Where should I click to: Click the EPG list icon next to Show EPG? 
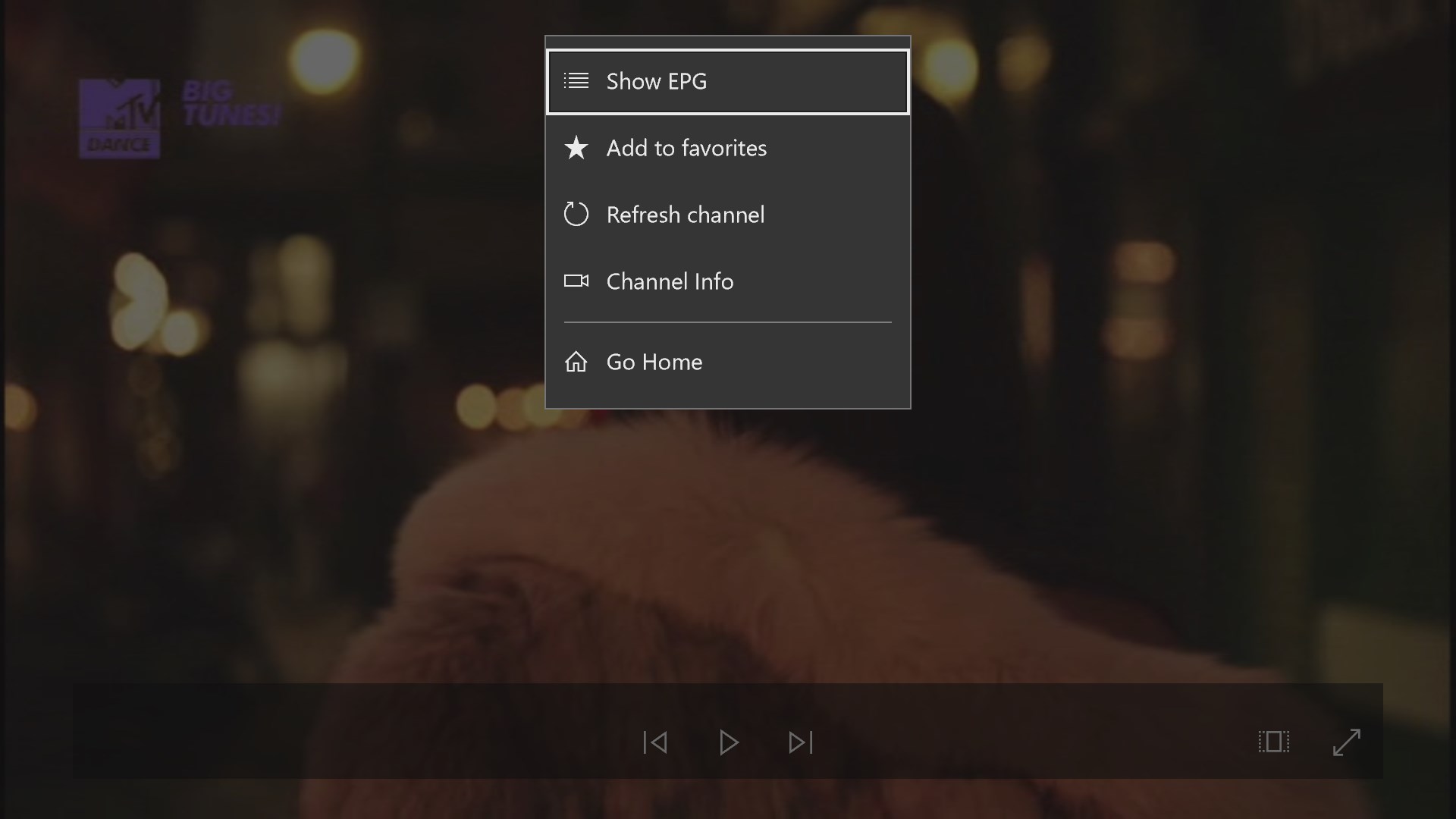576,81
